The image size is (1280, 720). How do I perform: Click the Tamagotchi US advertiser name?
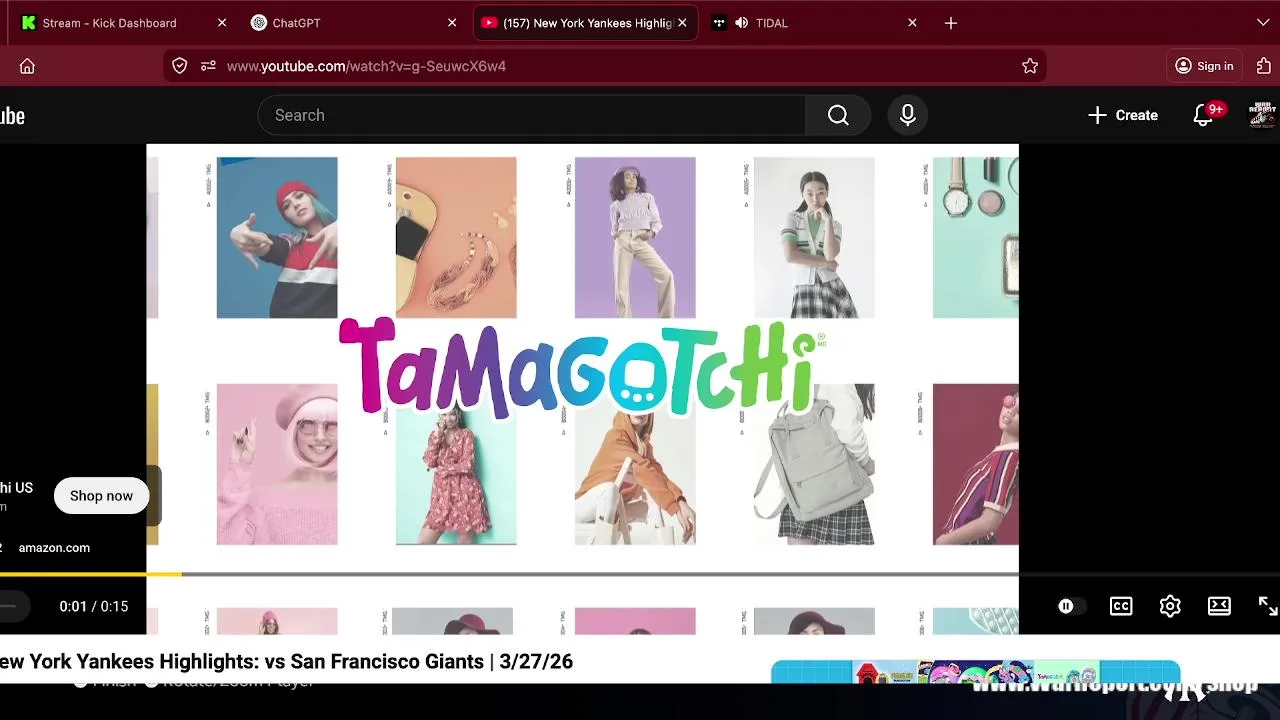[x=17, y=488]
